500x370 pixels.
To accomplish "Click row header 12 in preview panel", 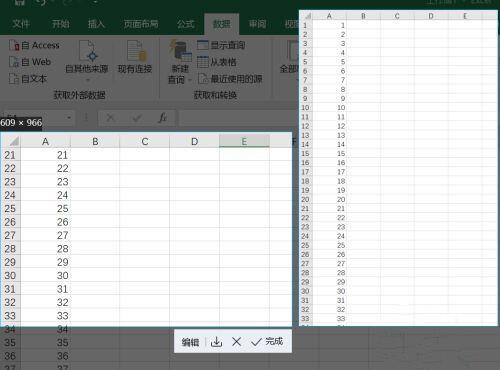I will point(305,126).
